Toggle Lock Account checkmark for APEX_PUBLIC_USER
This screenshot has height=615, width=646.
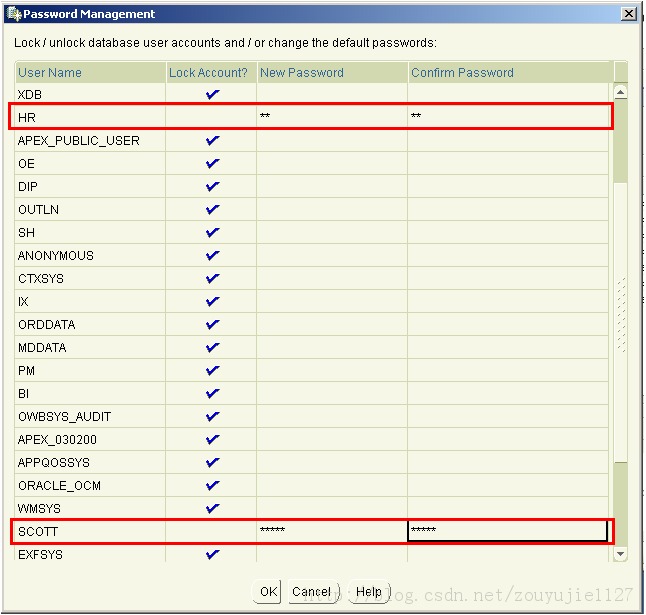click(212, 141)
